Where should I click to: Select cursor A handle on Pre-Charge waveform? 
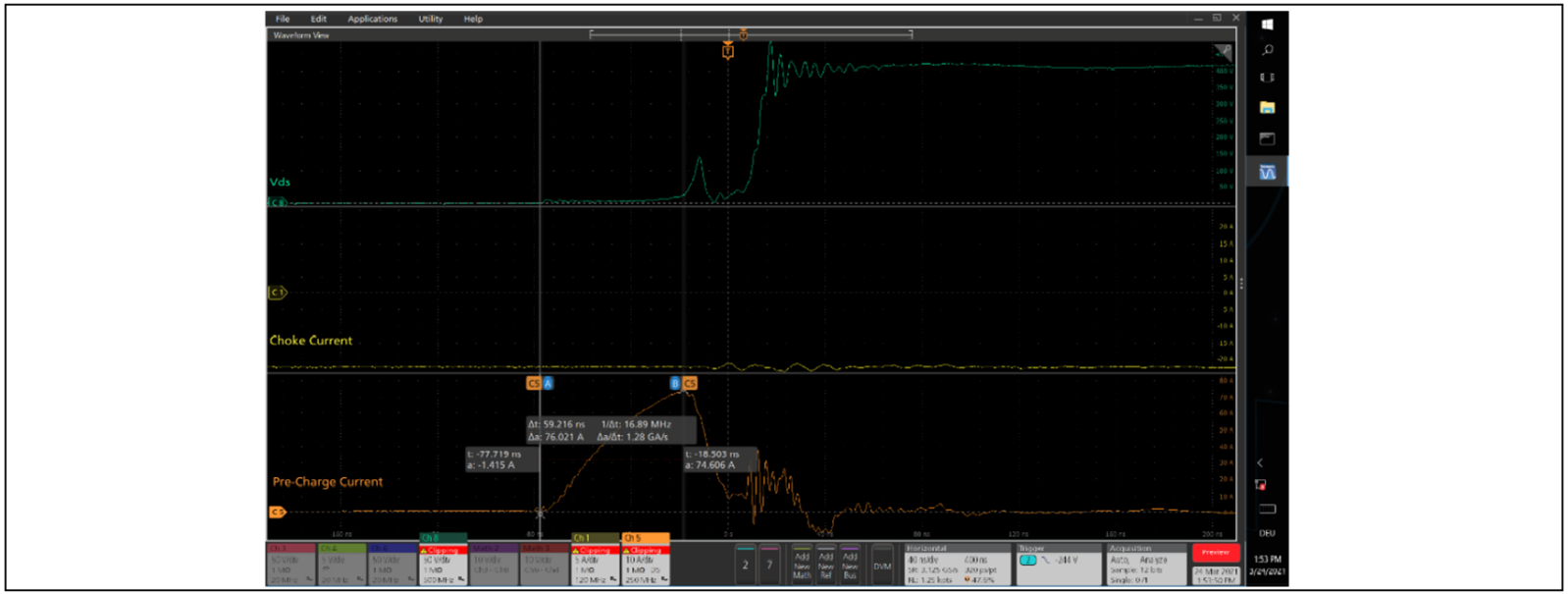[548, 383]
